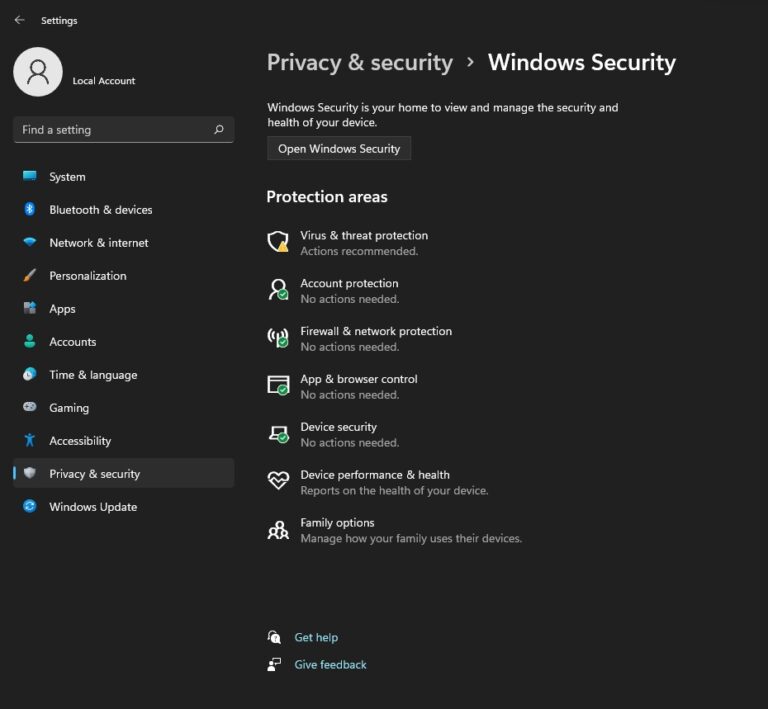Click the System monitor icon

click(30, 176)
